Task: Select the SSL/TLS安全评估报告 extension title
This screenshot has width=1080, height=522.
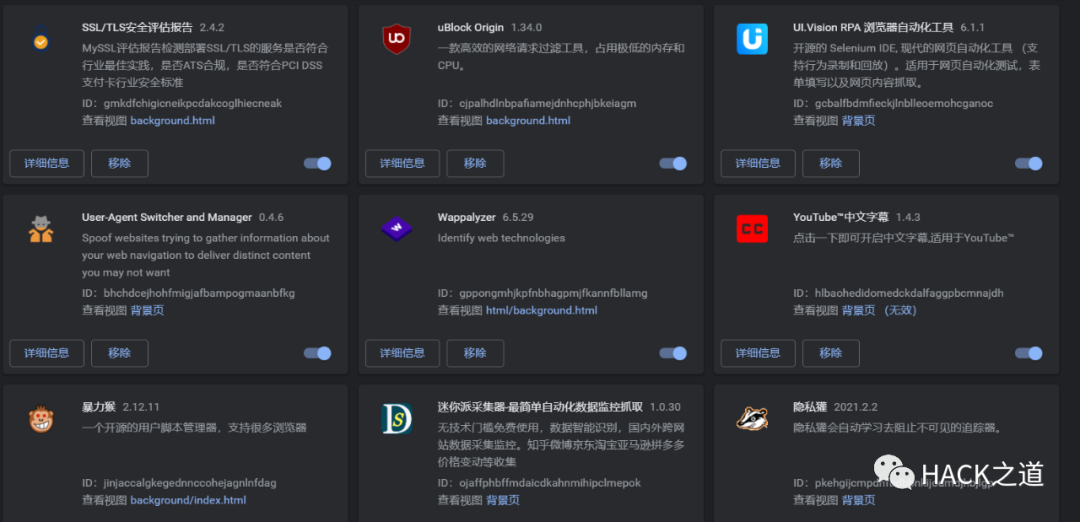Action: pyautogui.click(x=137, y=28)
